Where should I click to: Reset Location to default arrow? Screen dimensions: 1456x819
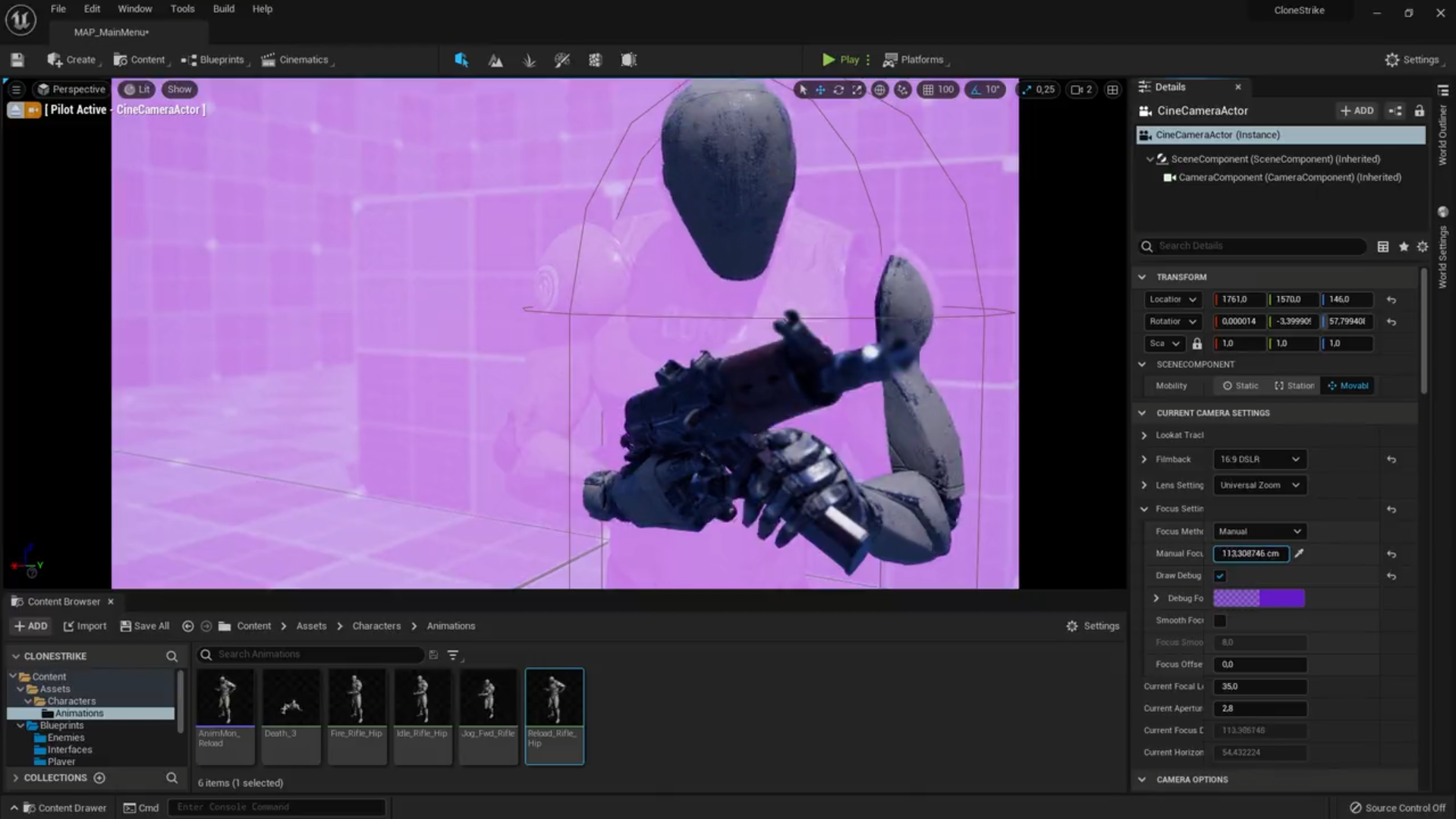pos(1391,300)
